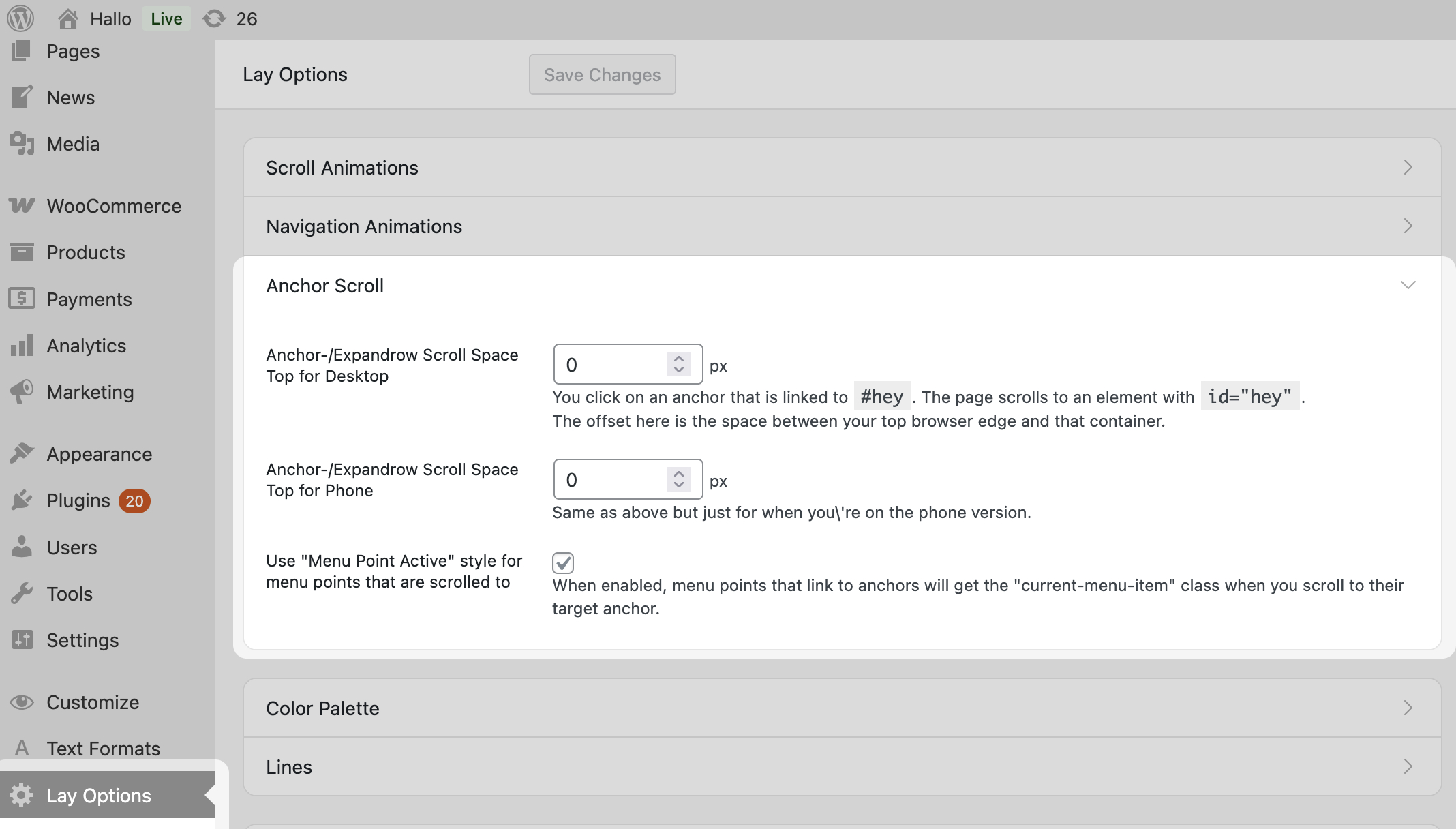Decrease the Phone scroll space stepper
Screen dimensions: 1456x829
click(678, 486)
